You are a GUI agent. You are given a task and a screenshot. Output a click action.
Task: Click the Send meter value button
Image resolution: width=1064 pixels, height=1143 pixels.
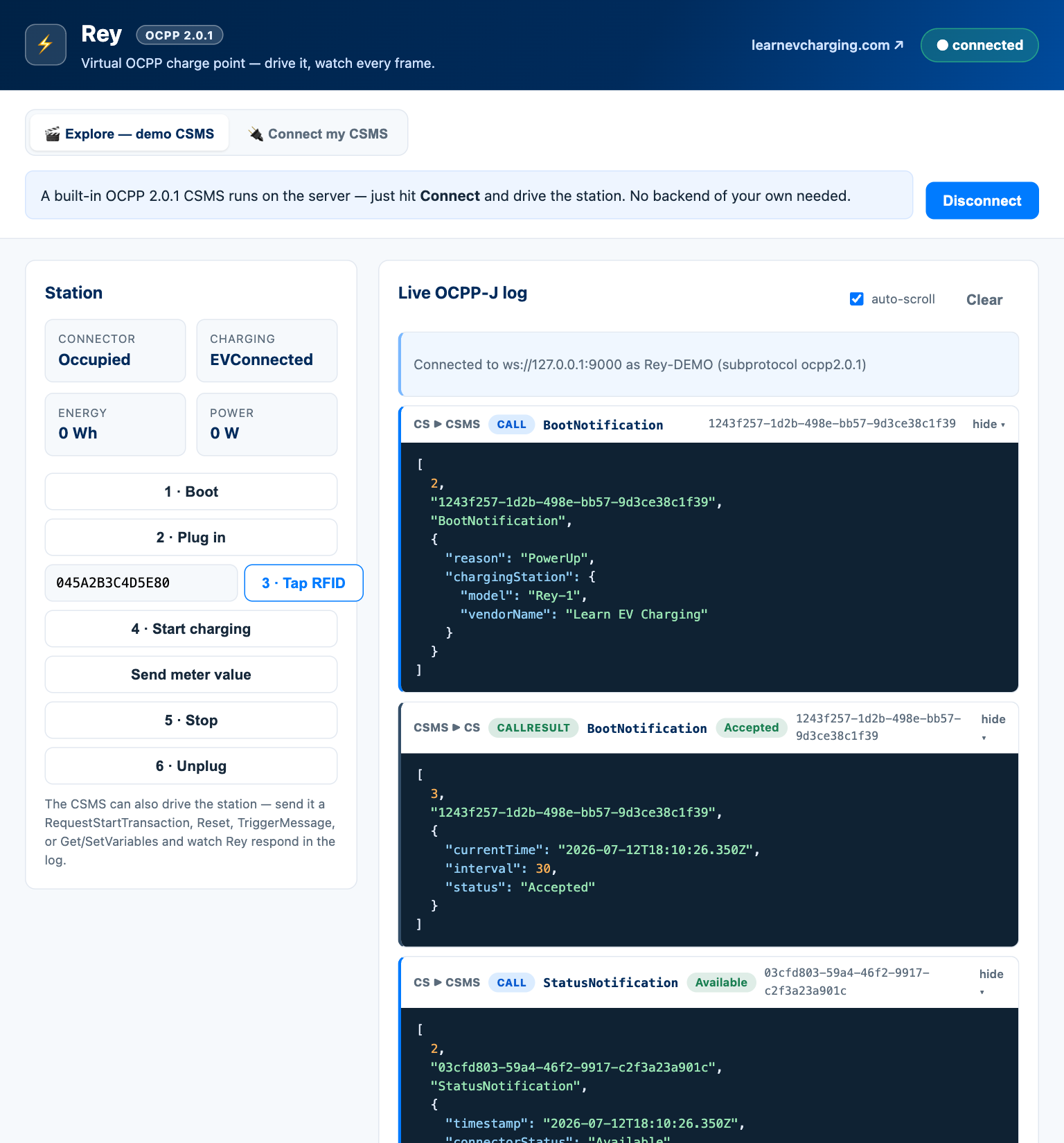191,675
